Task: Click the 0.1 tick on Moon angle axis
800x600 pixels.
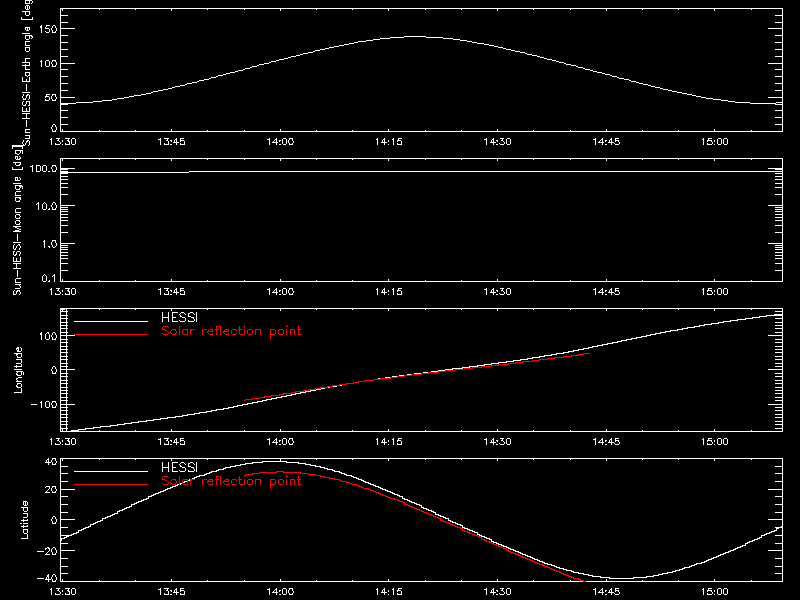Action: point(49,278)
